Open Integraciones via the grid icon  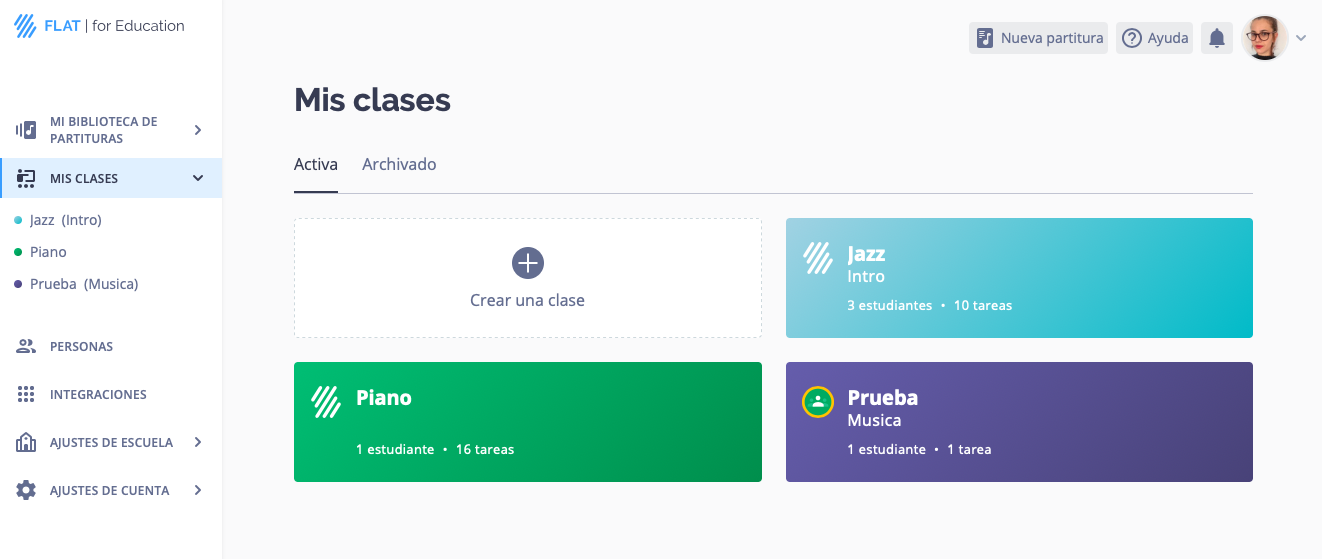(26, 394)
